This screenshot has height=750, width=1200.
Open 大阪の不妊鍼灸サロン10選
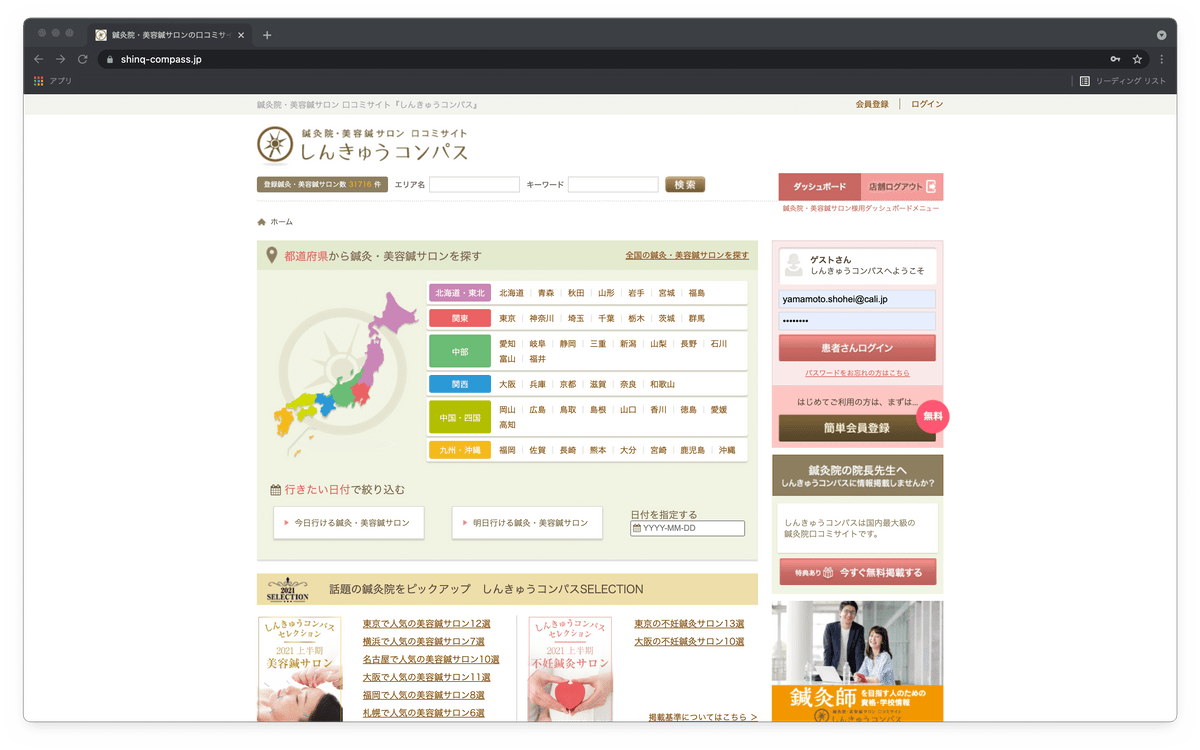[689, 642]
